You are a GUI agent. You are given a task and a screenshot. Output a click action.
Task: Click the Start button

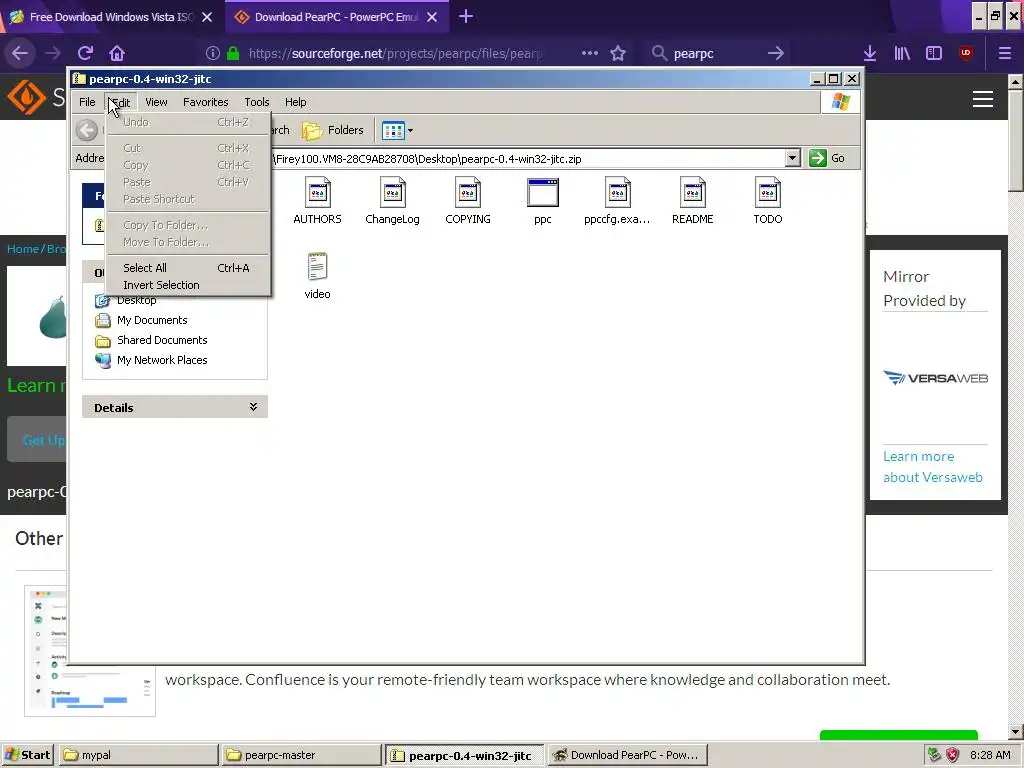(27, 755)
